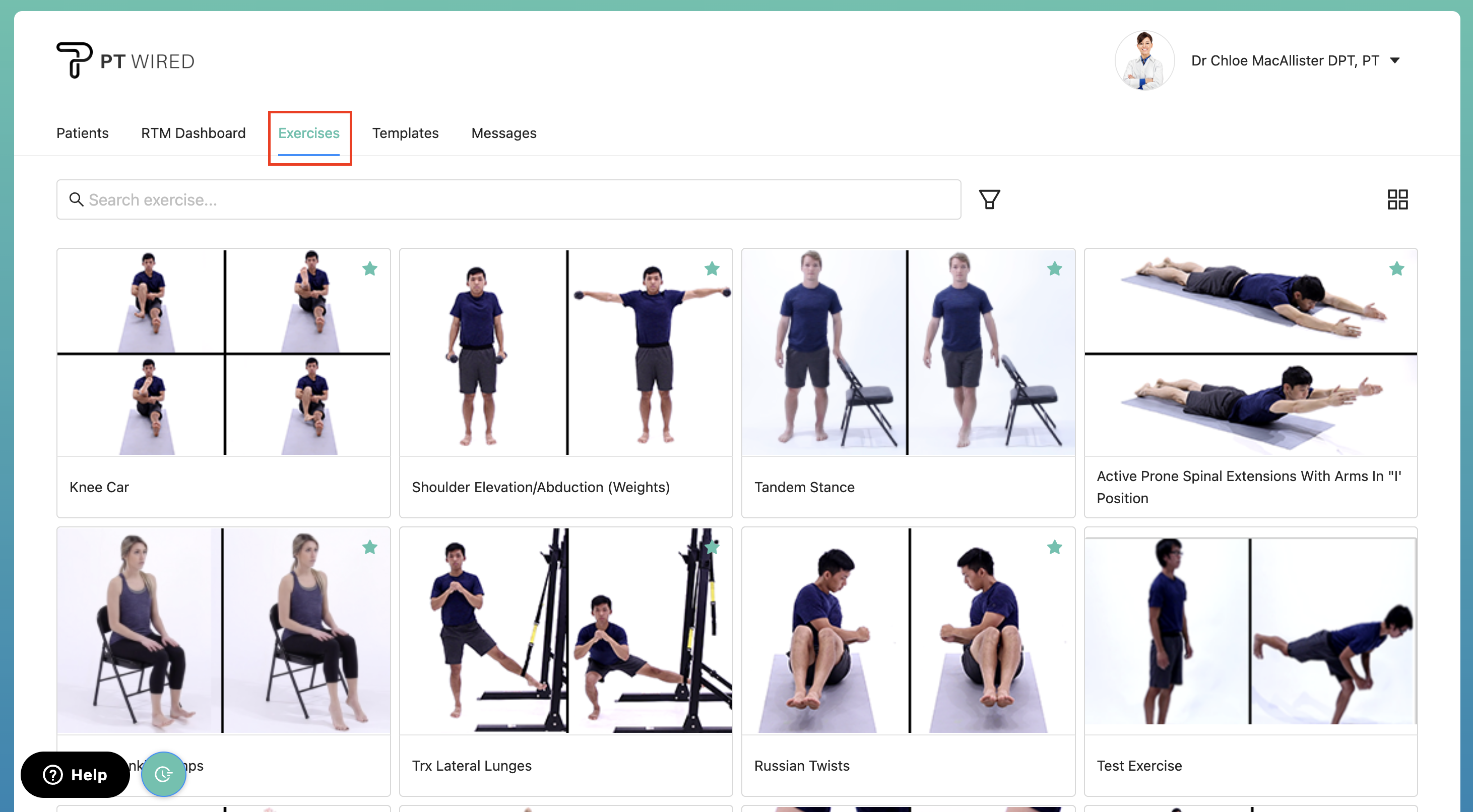This screenshot has width=1473, height=812.
Task: Unfavorite Russian Twists via star
Action: (x=1054, y=548)
